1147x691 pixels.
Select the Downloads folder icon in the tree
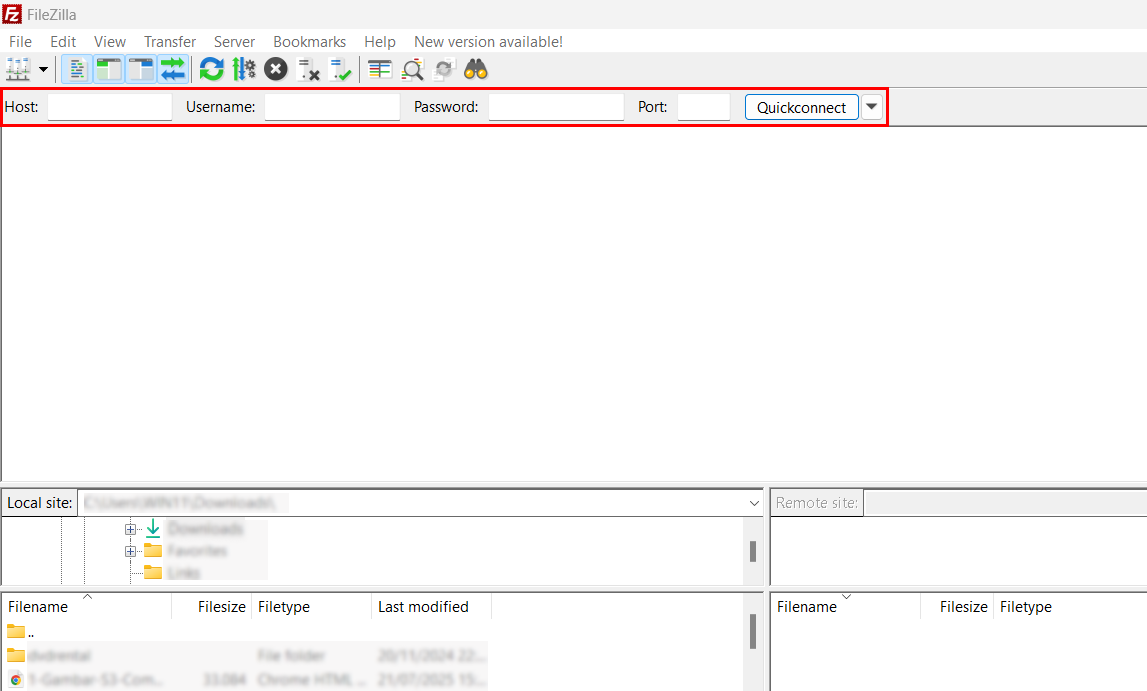[x=153, y=528]
